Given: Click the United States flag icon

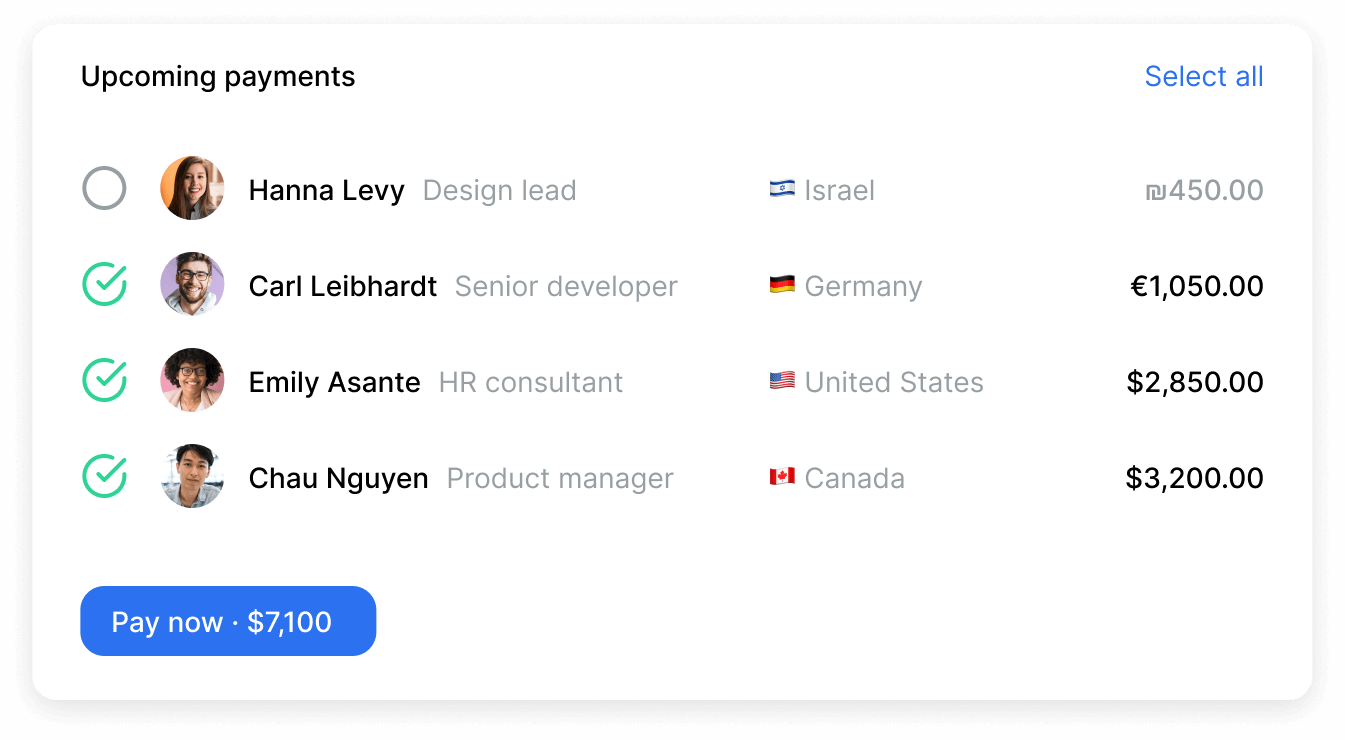Looking at the screenshot, I should coord(782,381).
